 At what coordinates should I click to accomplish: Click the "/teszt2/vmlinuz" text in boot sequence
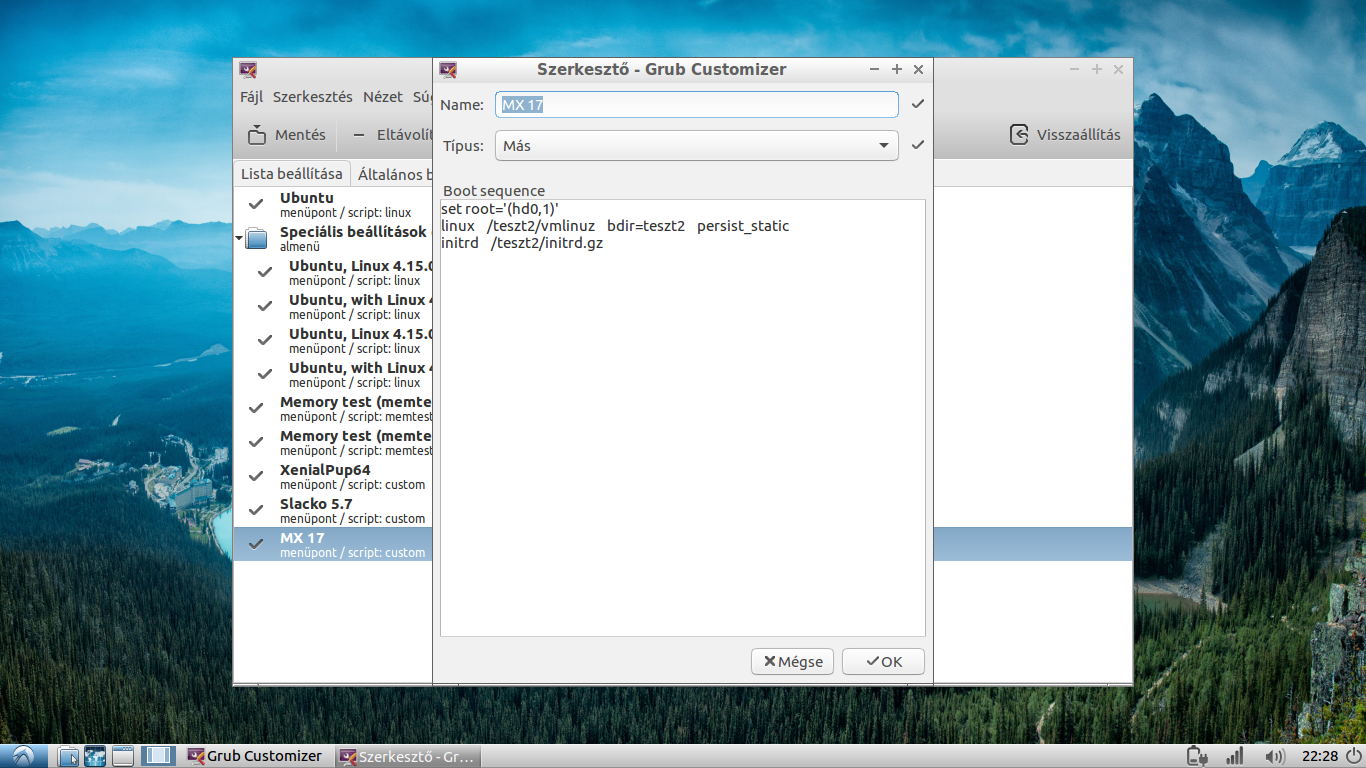(541, 226)
